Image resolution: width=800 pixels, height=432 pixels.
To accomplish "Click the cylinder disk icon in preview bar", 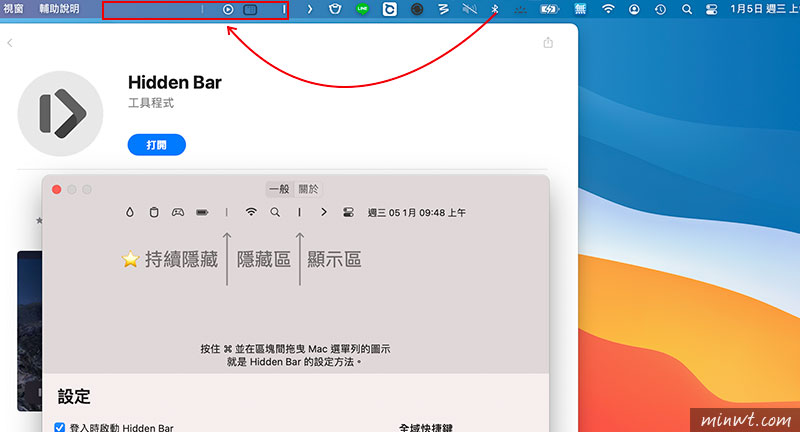I will 154,212.
